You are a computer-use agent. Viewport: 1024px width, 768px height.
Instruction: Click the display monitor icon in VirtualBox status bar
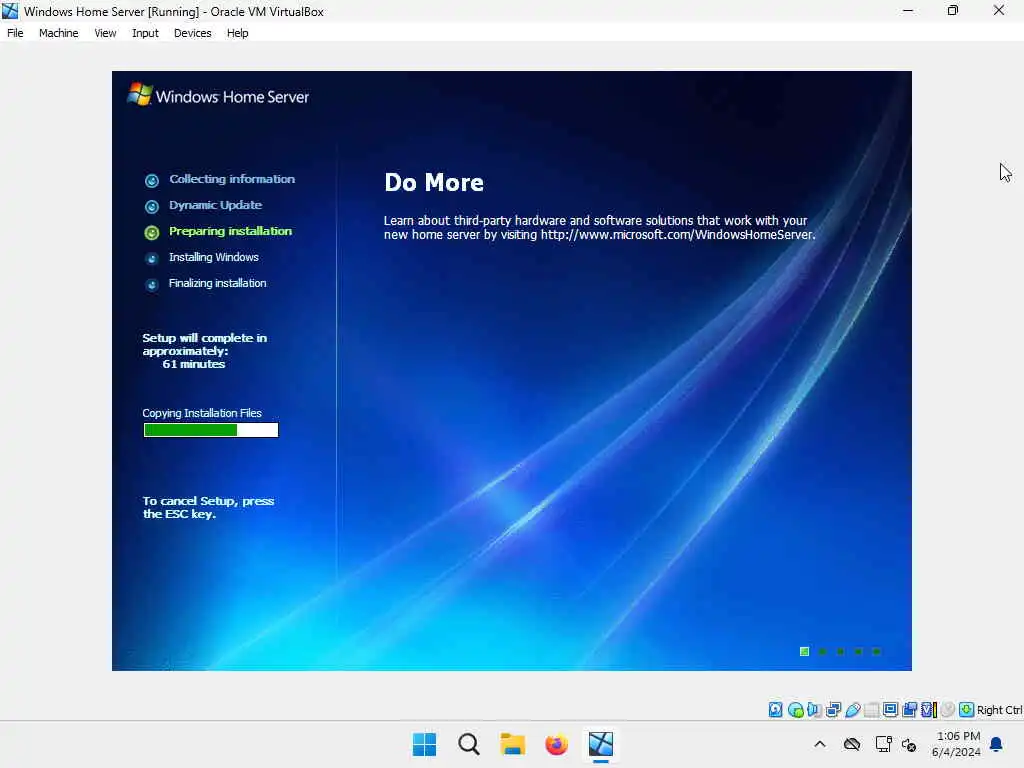tap(890, 709)
